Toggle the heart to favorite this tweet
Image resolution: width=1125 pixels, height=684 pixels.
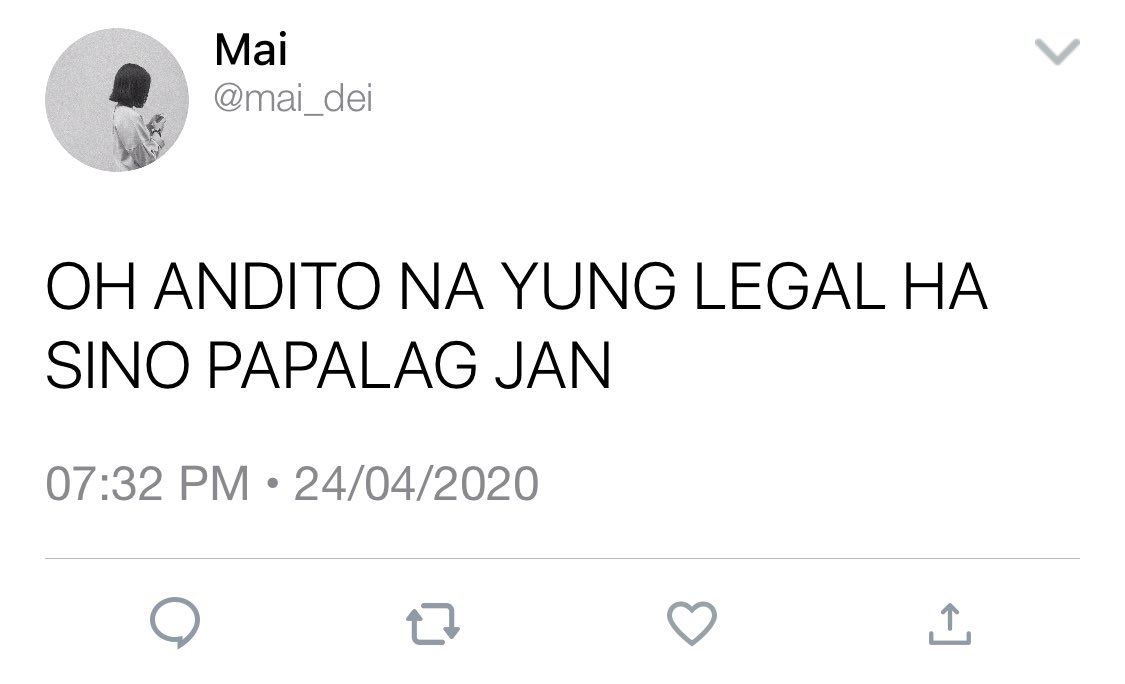point(692,623)
